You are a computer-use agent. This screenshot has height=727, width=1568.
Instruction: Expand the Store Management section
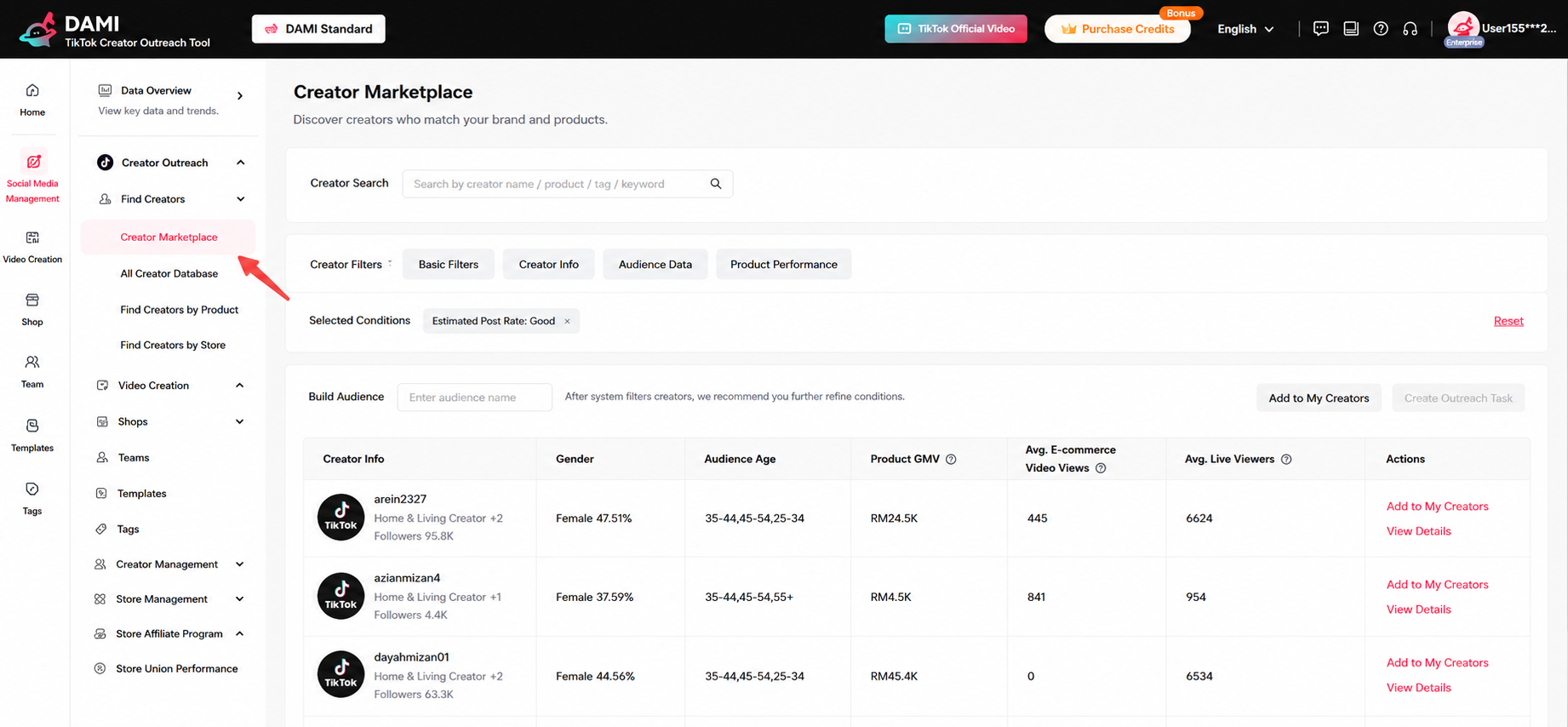tap(240, 599)
